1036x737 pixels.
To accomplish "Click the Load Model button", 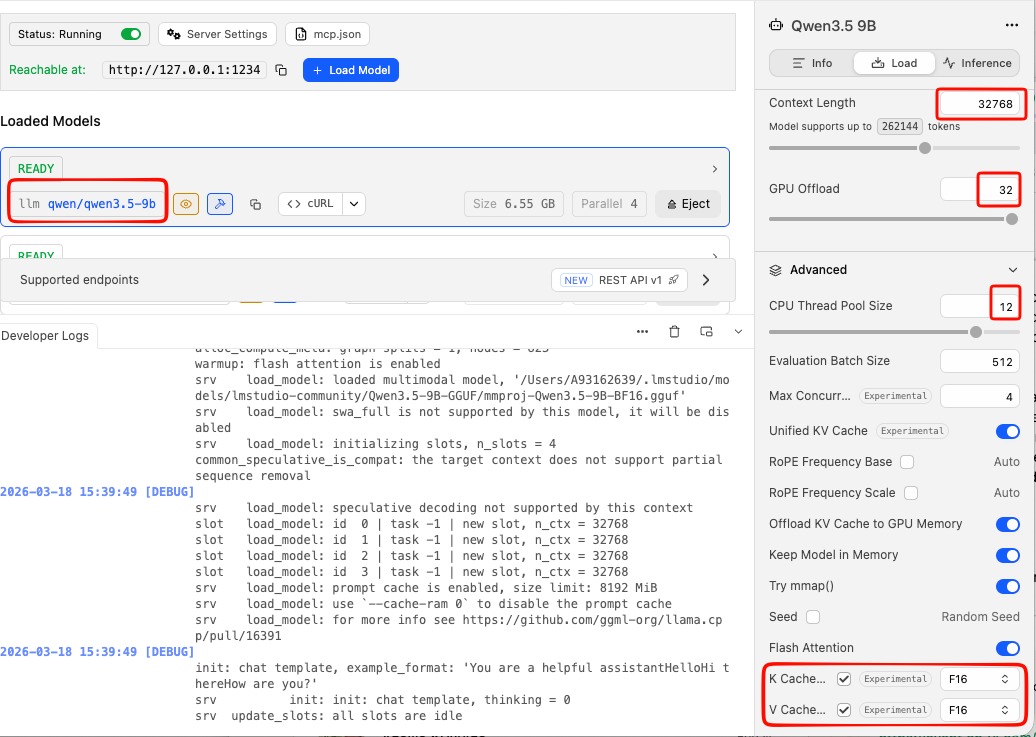I will click(351, 70).
